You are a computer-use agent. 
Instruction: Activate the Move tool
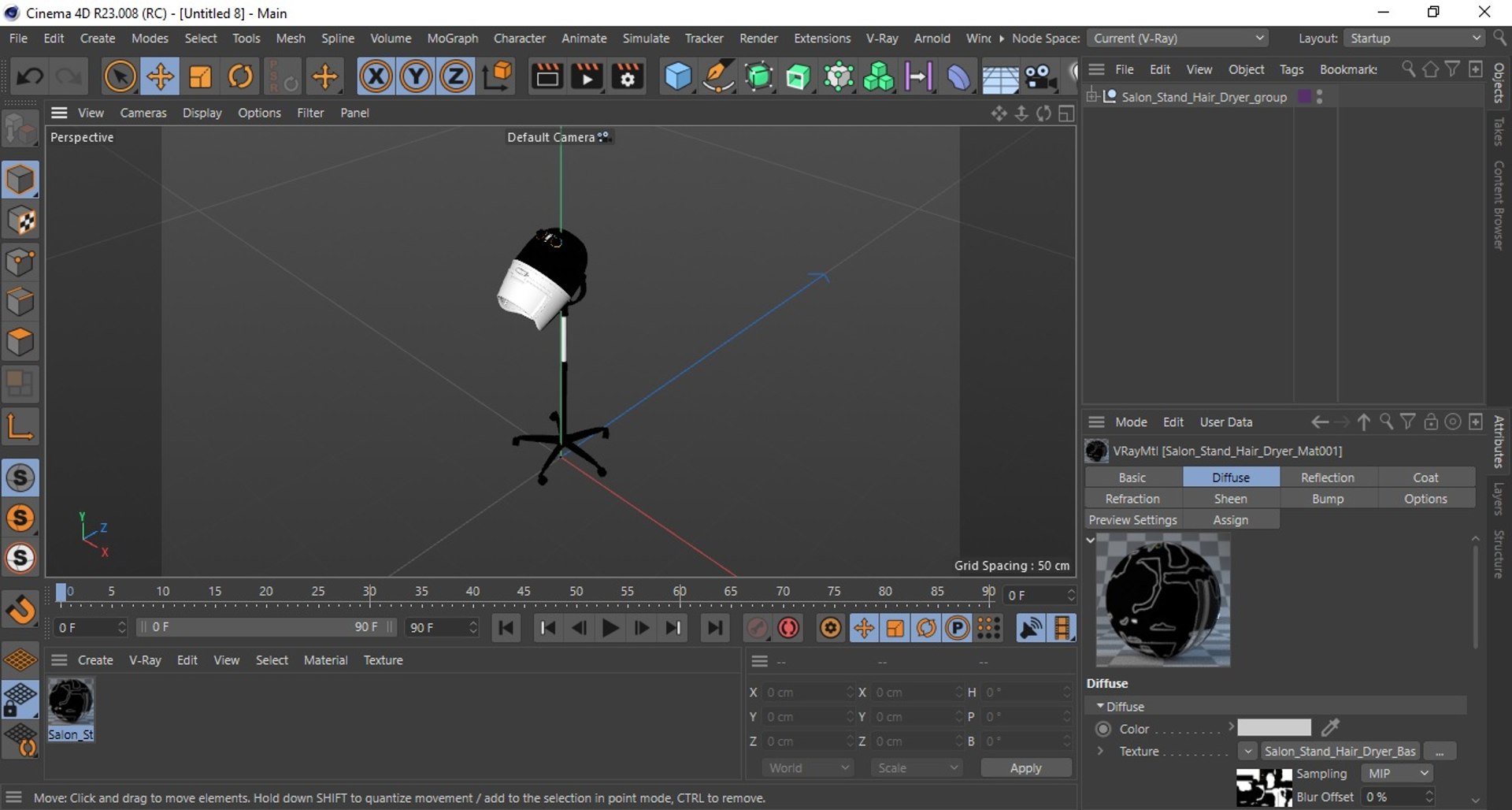160,77
